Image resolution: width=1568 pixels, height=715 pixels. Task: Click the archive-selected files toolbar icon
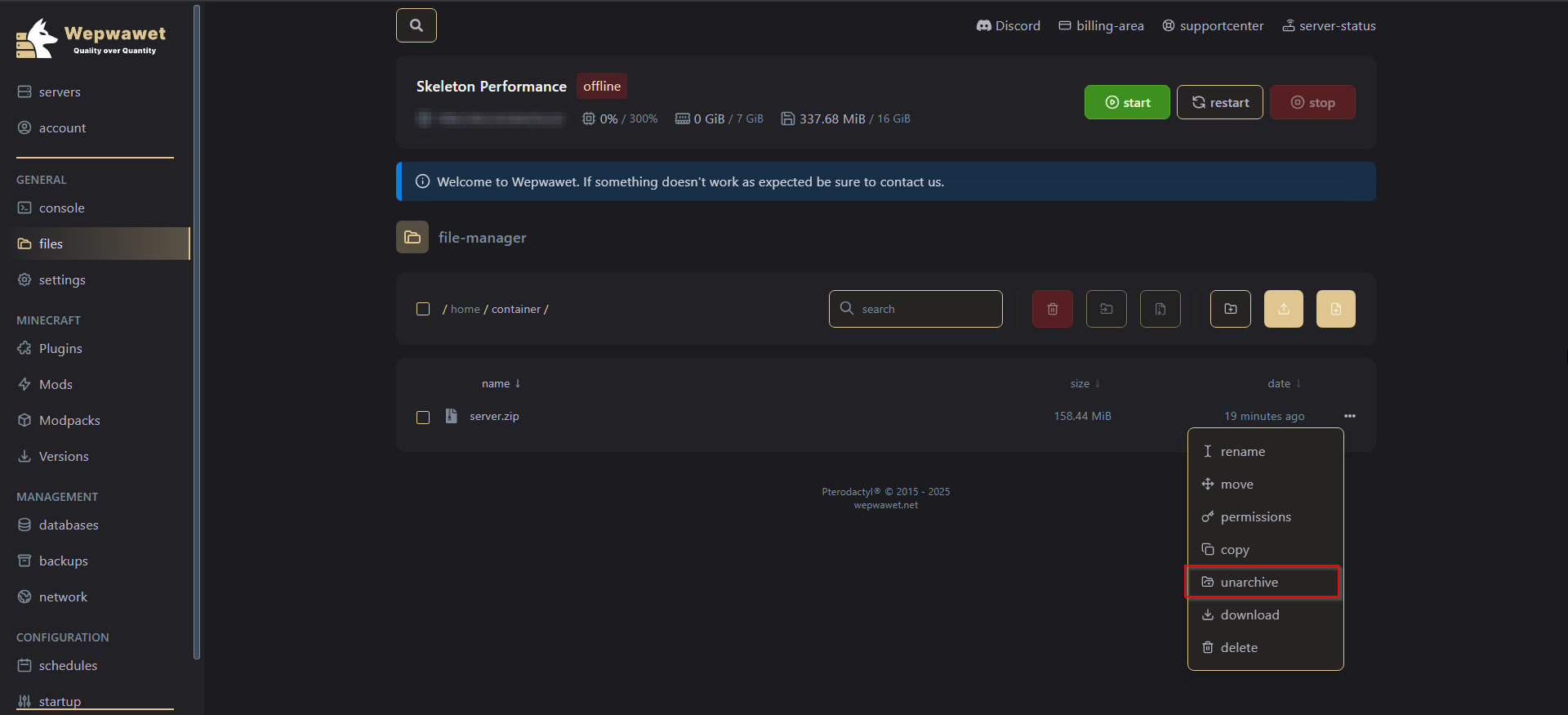(x=1160, y=309)
